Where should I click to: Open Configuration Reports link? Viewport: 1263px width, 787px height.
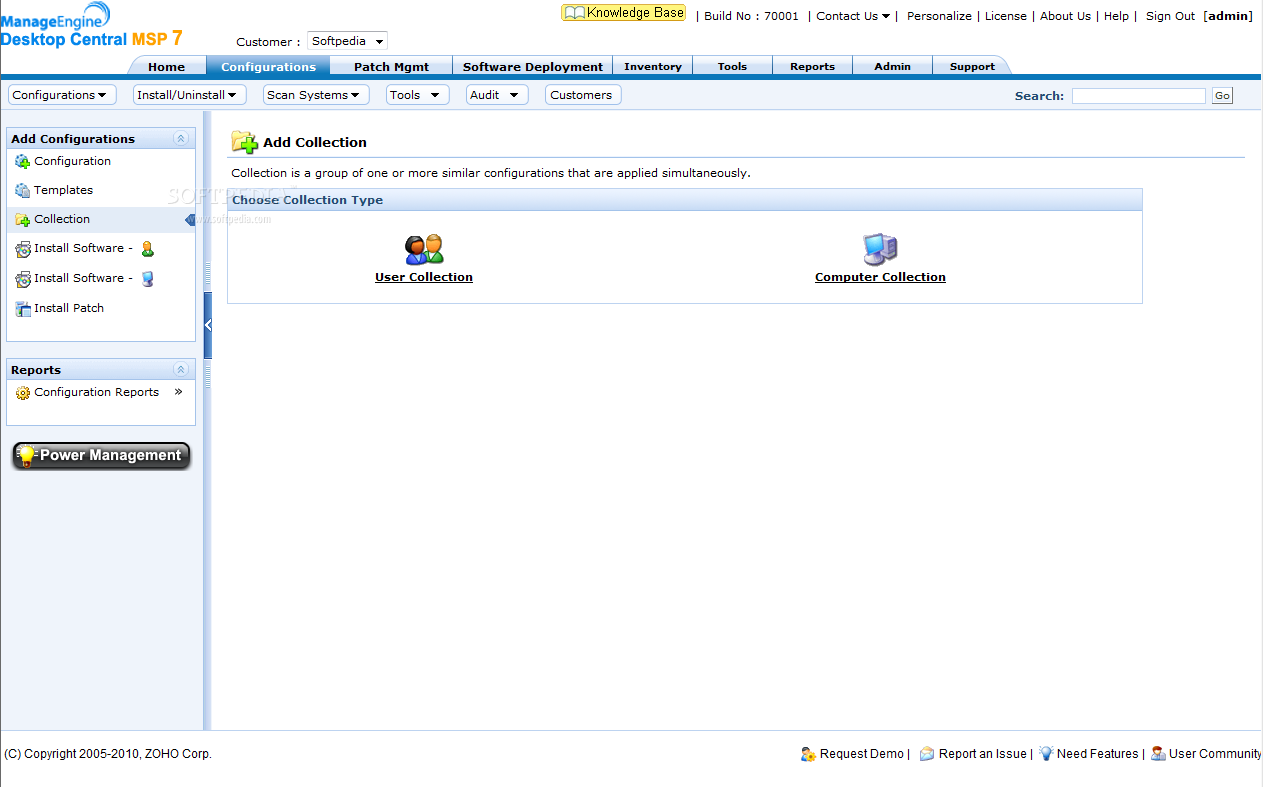pos(96,392)
